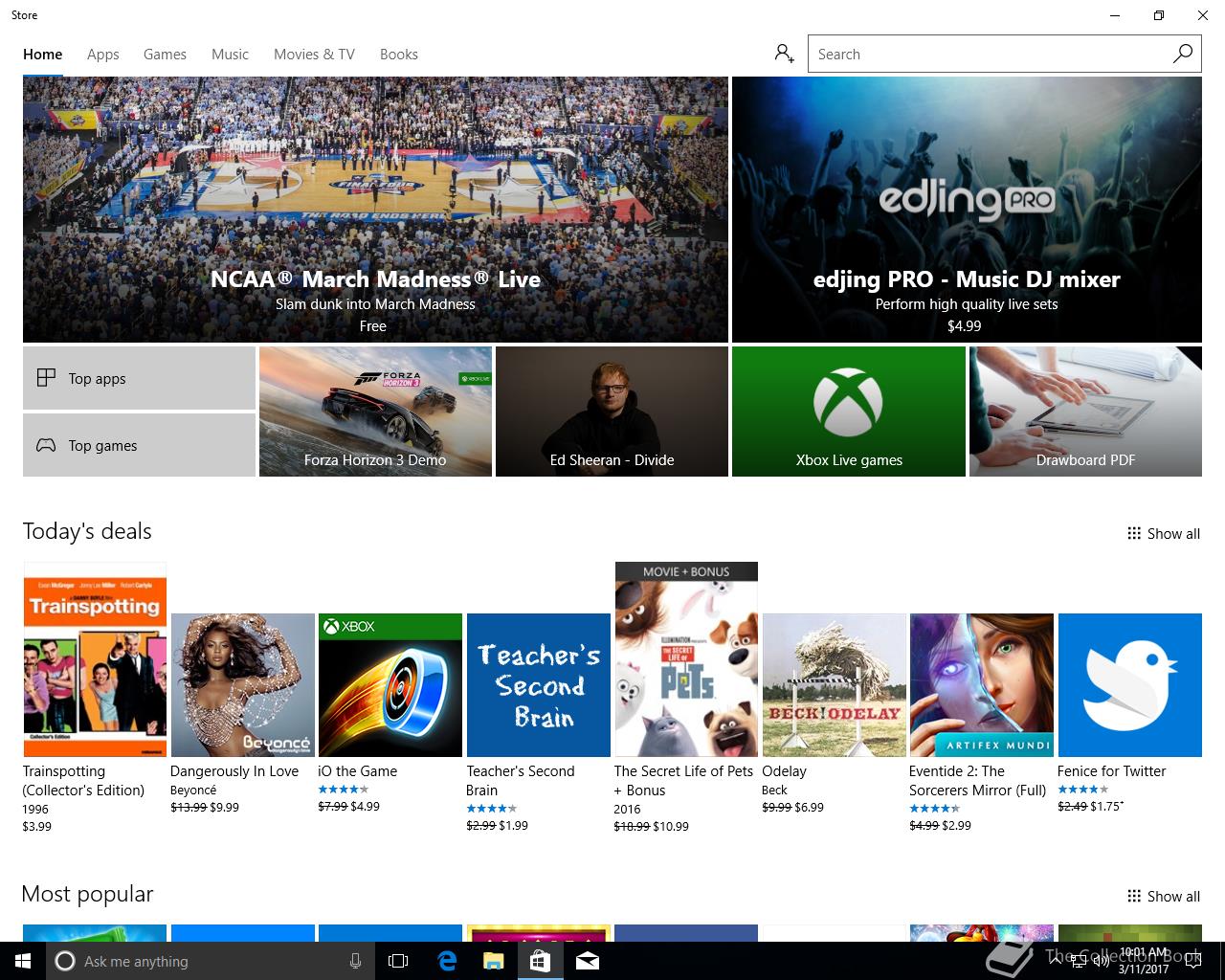Open Beyoncé Dangerously In Love album cover
The image size is (1225, 980).
pyautogui.click(x=242, y=685)
